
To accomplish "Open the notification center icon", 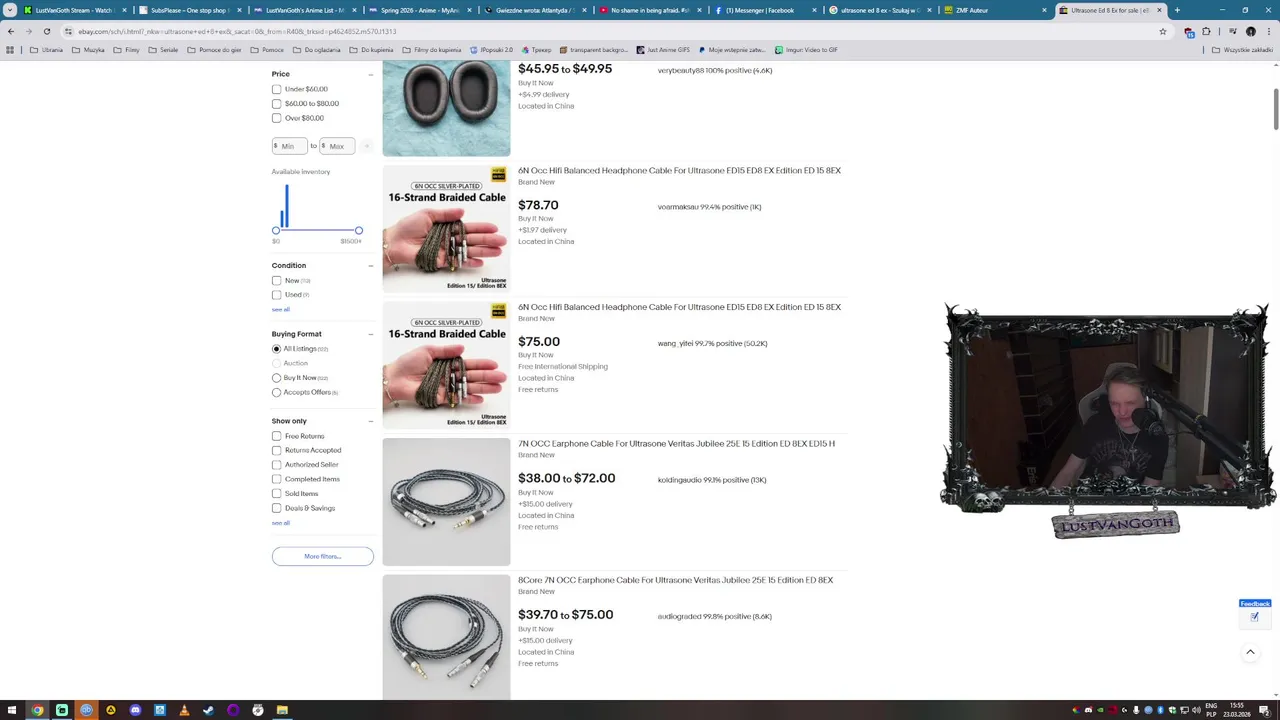I will point(1263,710).
